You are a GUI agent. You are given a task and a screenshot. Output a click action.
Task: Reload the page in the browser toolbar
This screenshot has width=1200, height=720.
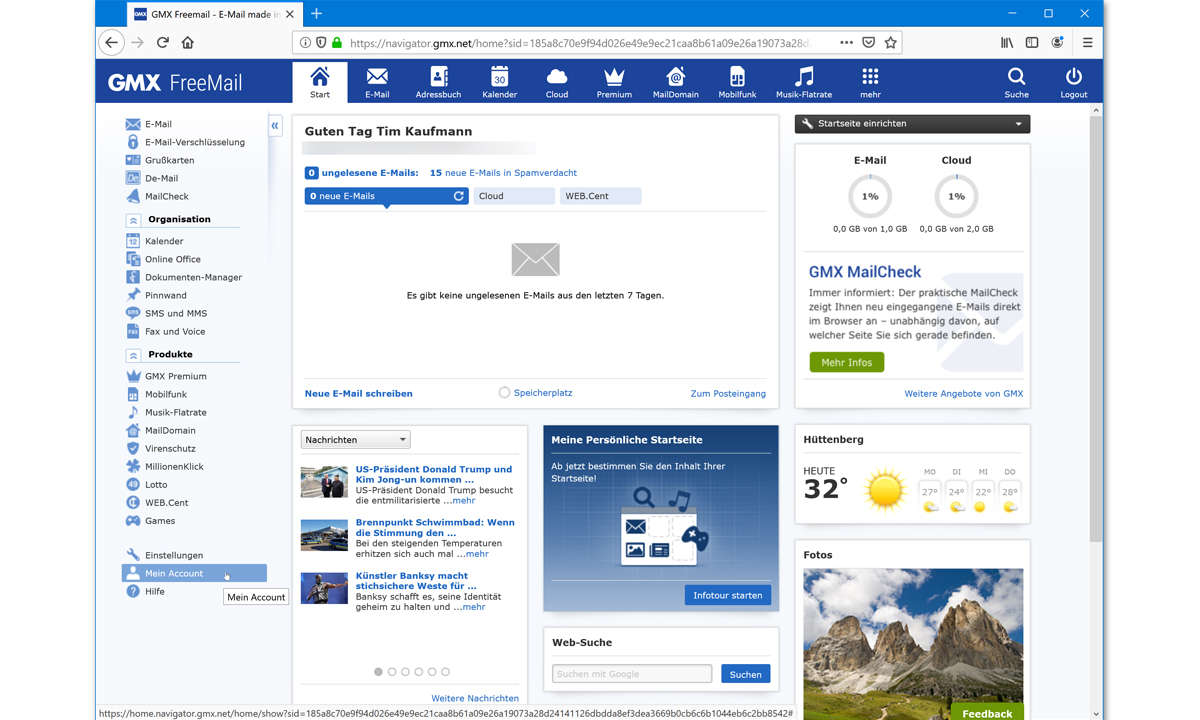[162, 43]
